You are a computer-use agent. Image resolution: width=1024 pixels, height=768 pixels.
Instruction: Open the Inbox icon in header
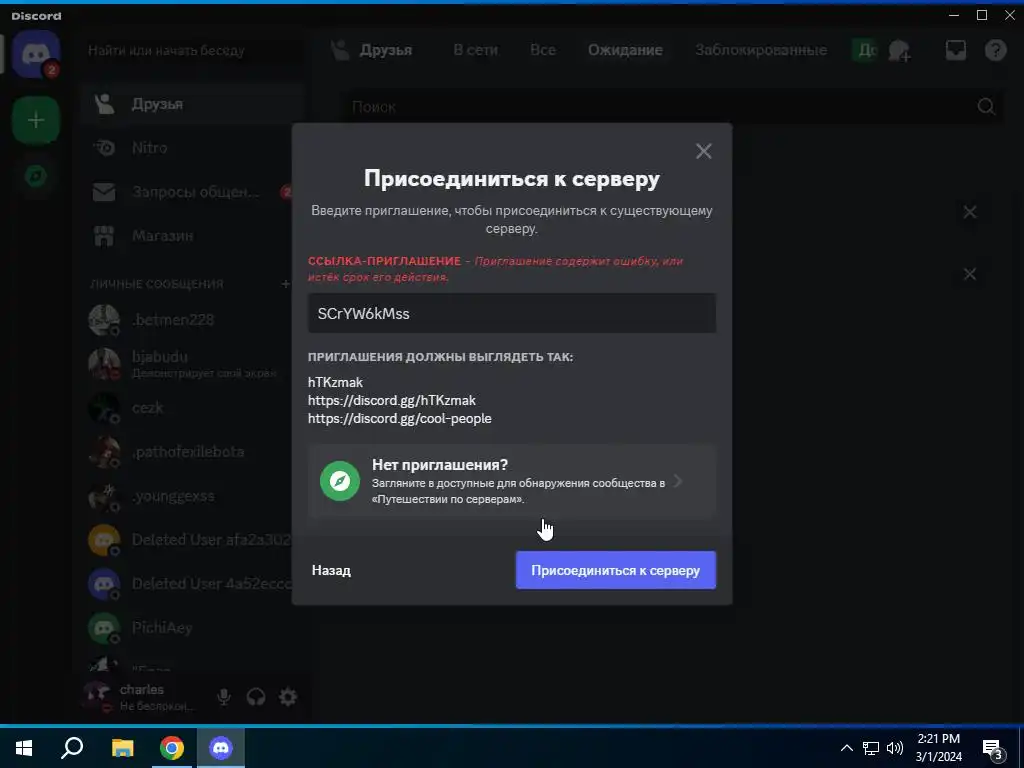(x=955, y=50)
